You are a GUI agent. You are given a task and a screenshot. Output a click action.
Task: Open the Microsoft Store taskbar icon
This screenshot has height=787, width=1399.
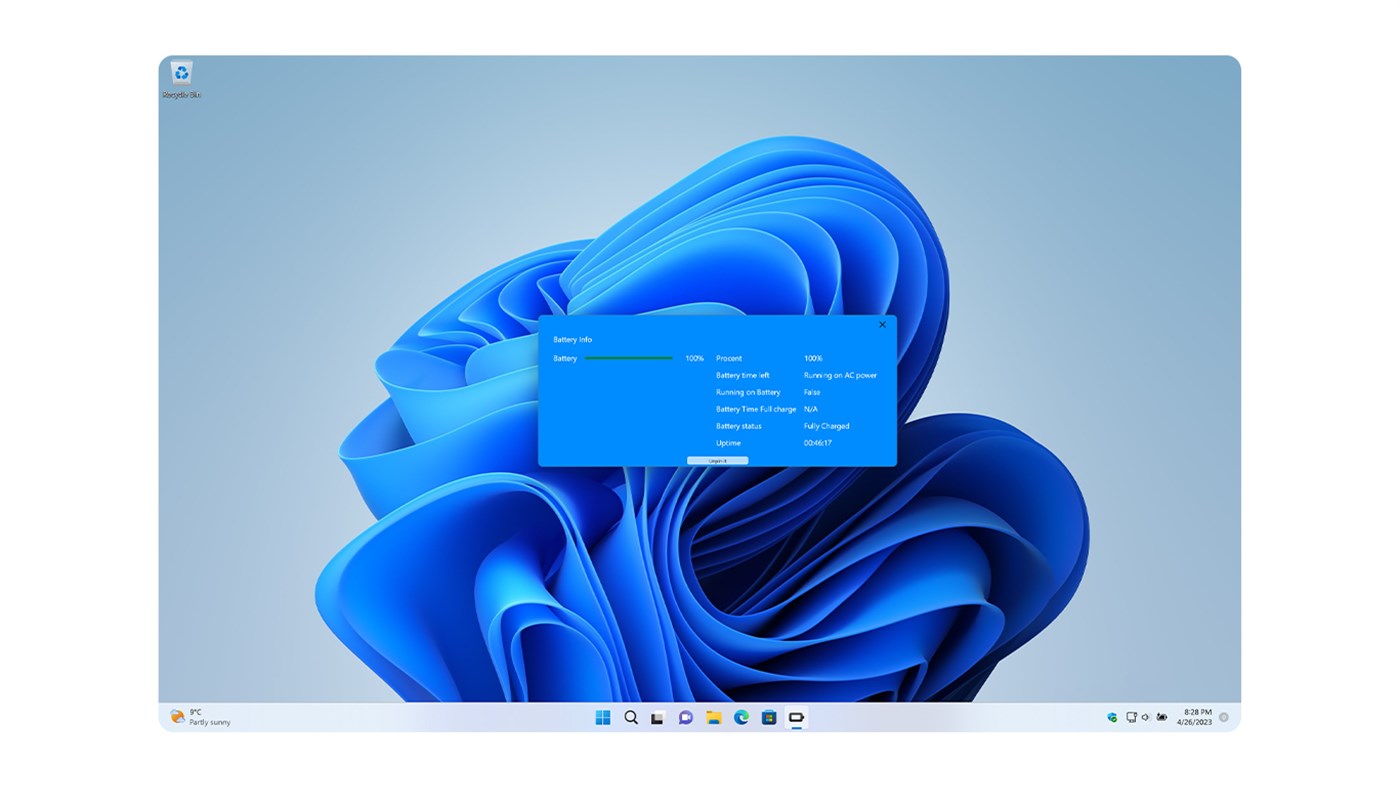click(769, 717)
